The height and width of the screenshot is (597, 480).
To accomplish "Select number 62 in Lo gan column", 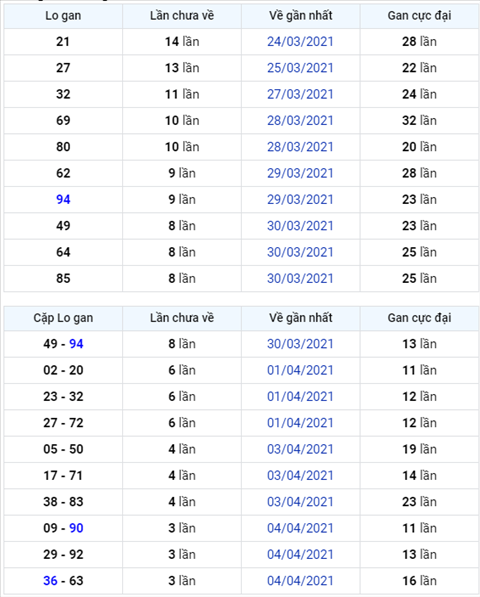I will pyautogui.click(x=63, y=173).
